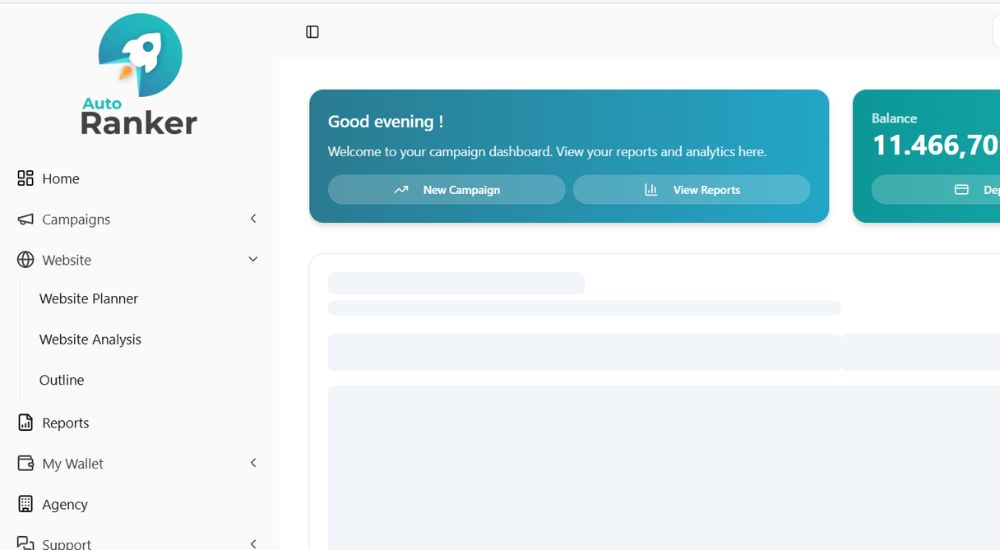Click the Campaigns megaphone icon
Screen dimensions: 1000x550
click(26, 219)
